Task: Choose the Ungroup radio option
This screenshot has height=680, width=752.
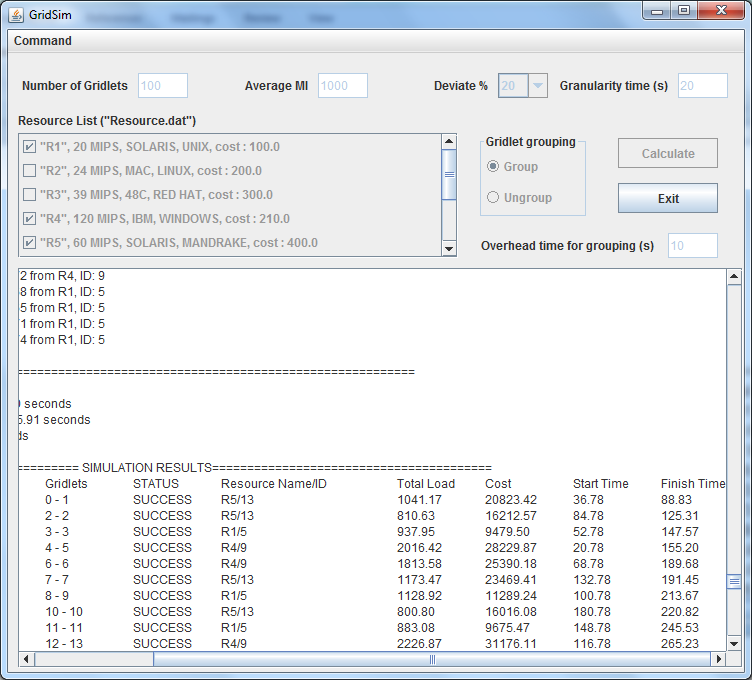Action: pos(493,198)
